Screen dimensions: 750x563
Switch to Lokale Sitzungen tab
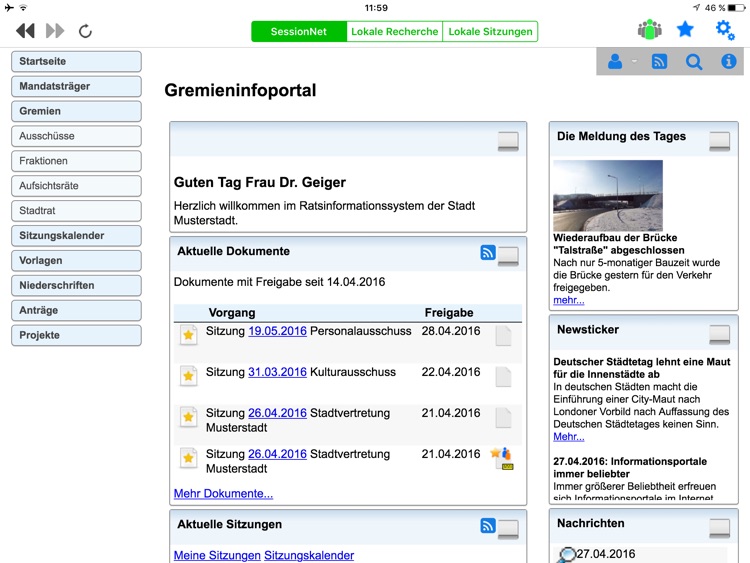(490, 32)
